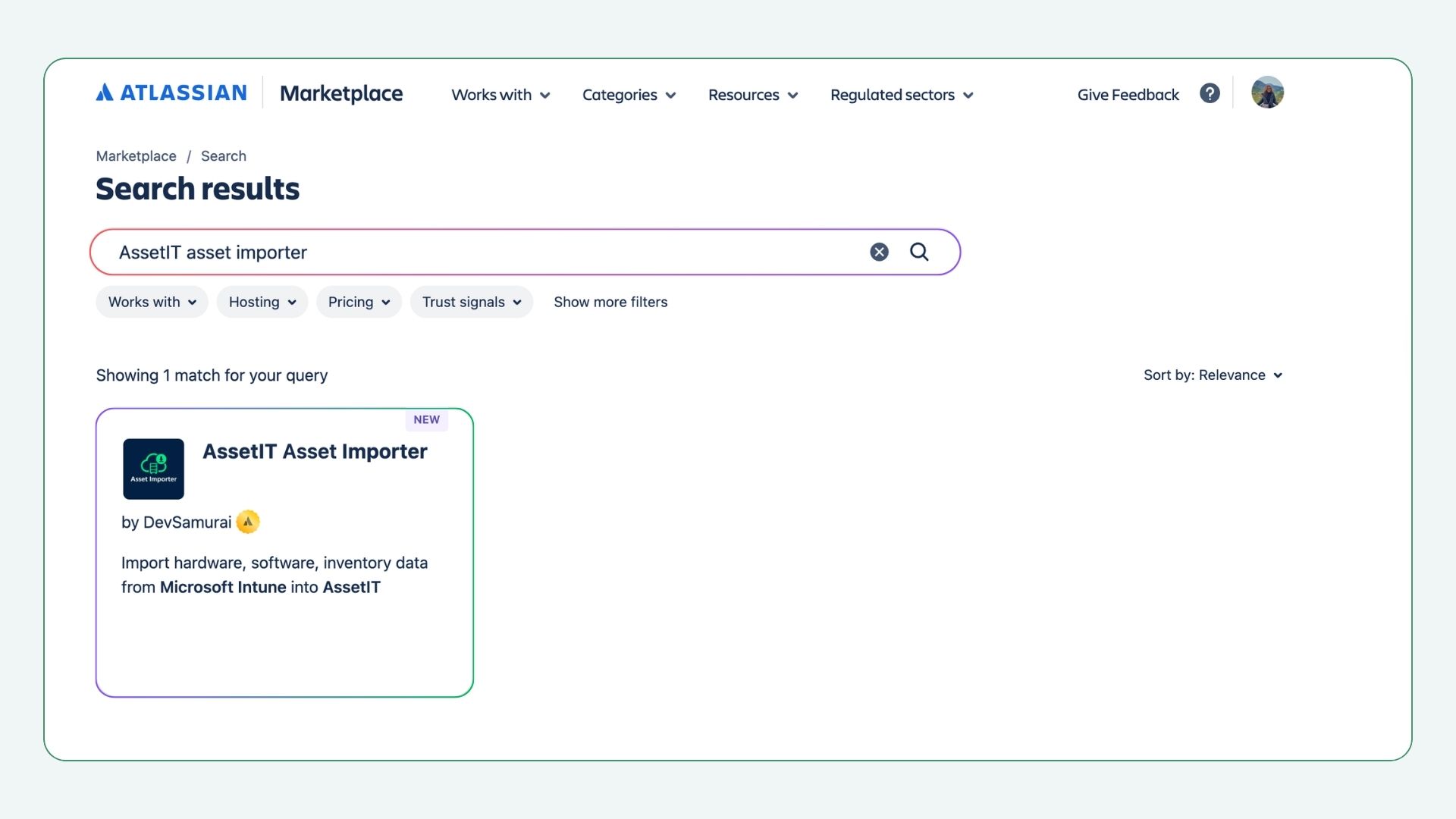1456x819 pixels.
Task: Expand the Resources navigation menu
Action: (753, 95)
